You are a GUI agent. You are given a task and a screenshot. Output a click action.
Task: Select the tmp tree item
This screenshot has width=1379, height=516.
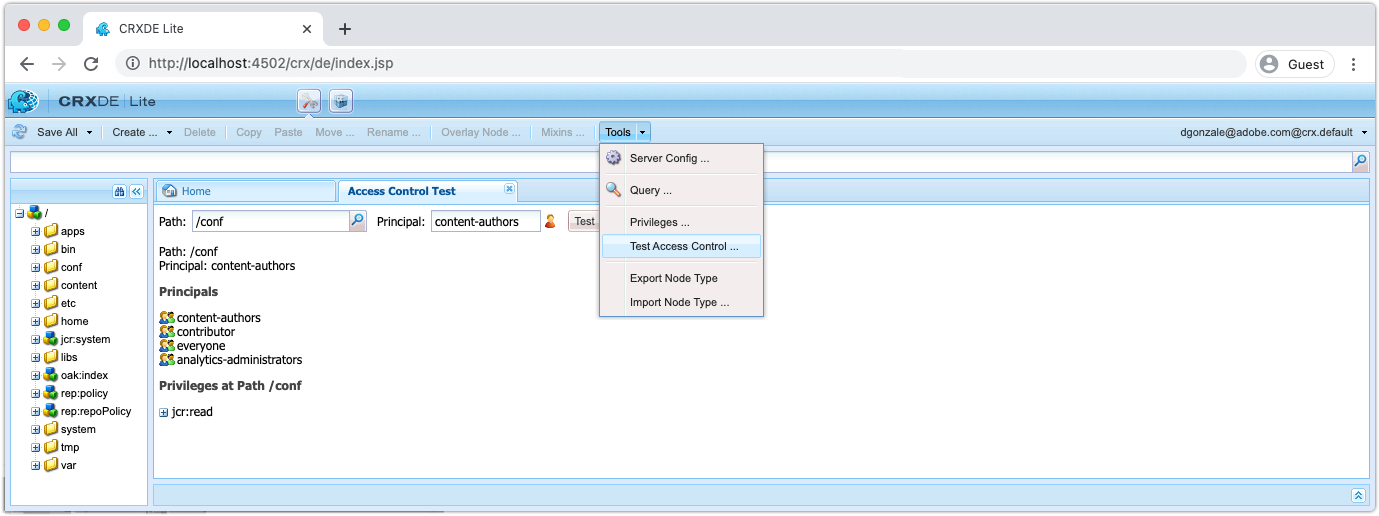[x=70, y=447]
